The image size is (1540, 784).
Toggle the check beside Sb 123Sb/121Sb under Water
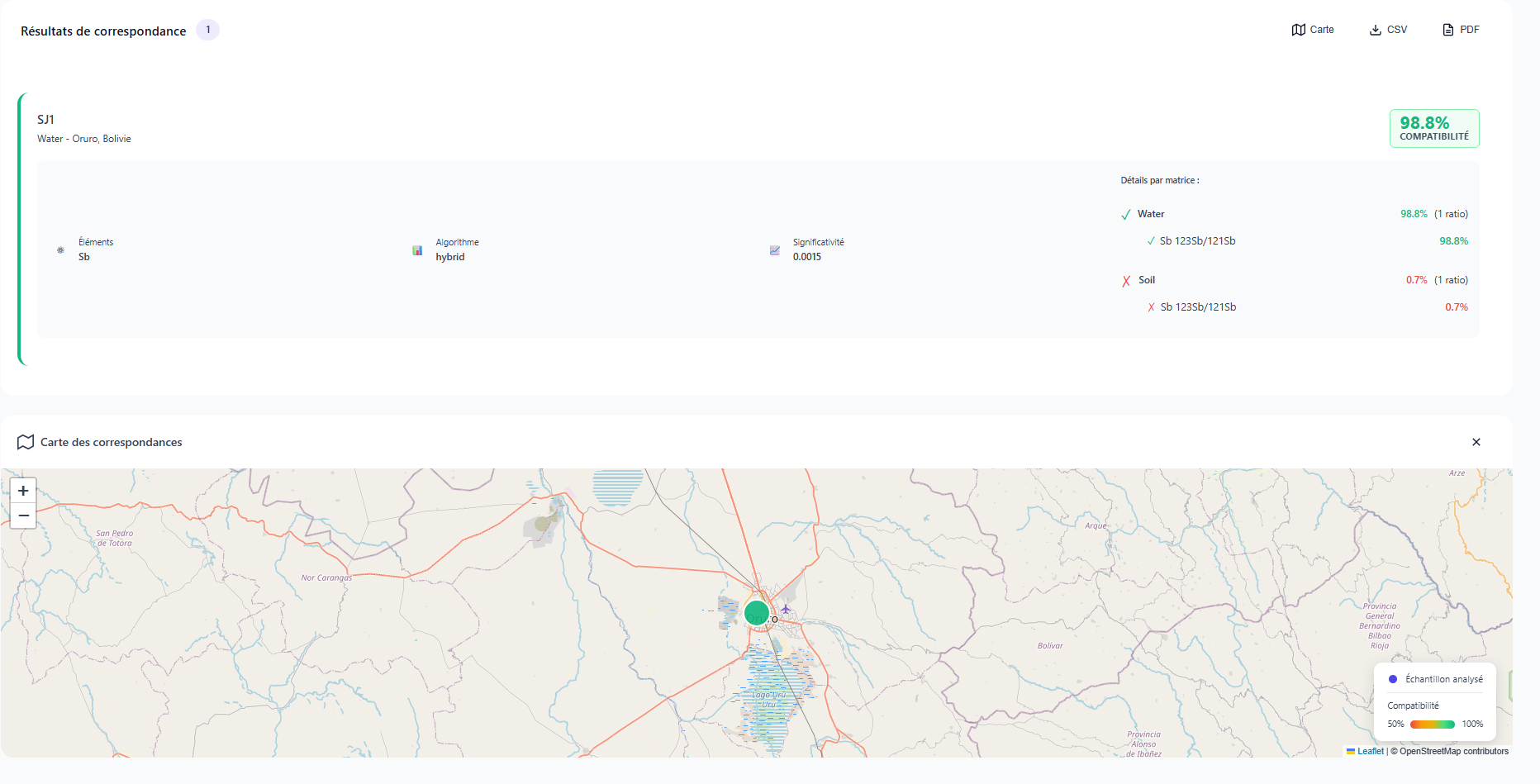pyautogui.click(x=1151, y=240)
